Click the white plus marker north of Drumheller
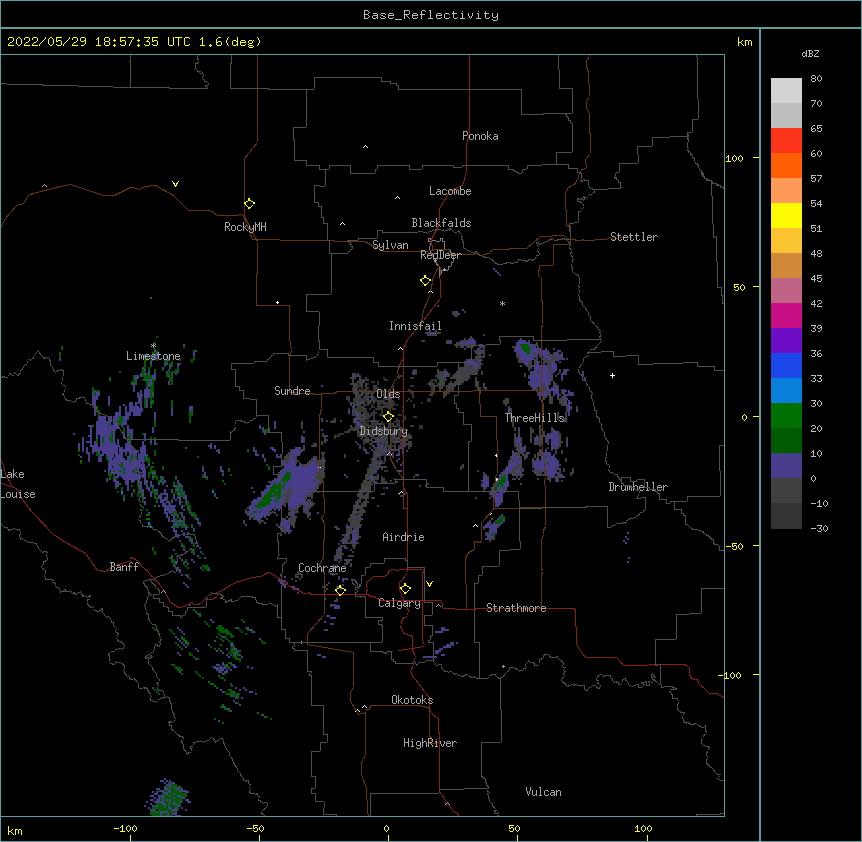 coord(612,375)
